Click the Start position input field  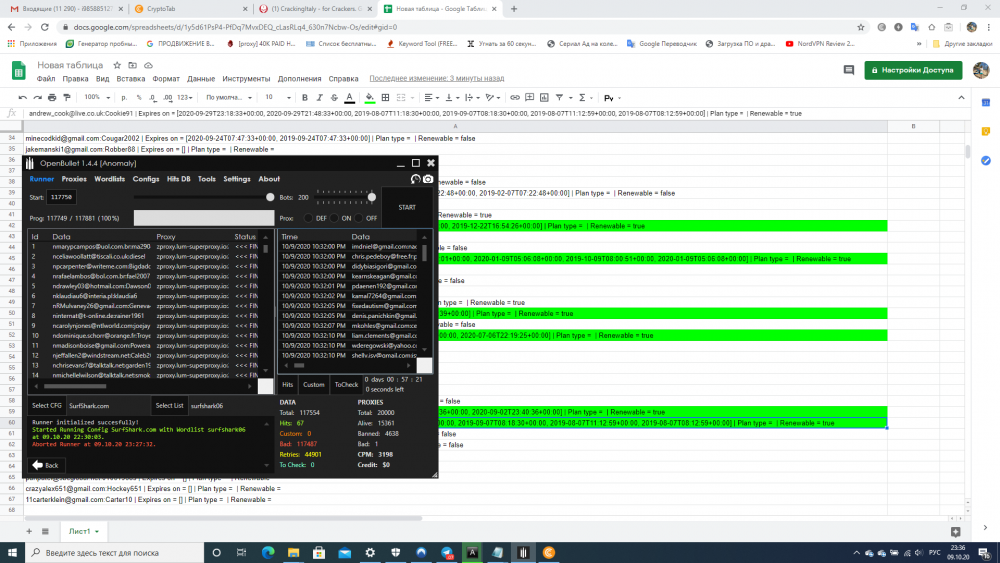(x=62, y=198)
